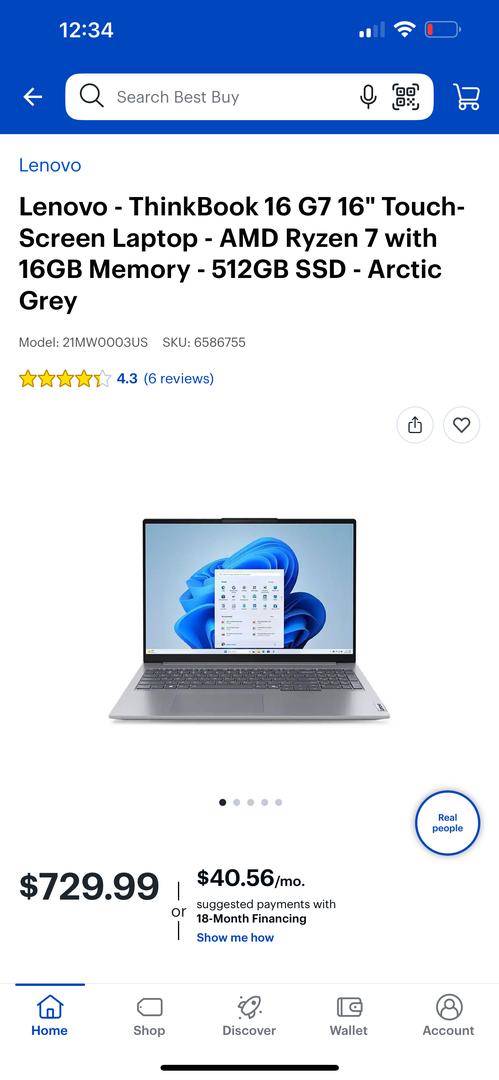Open the QR code scanner
This screenshot has width=499, height=1080.
pos(406,97)
